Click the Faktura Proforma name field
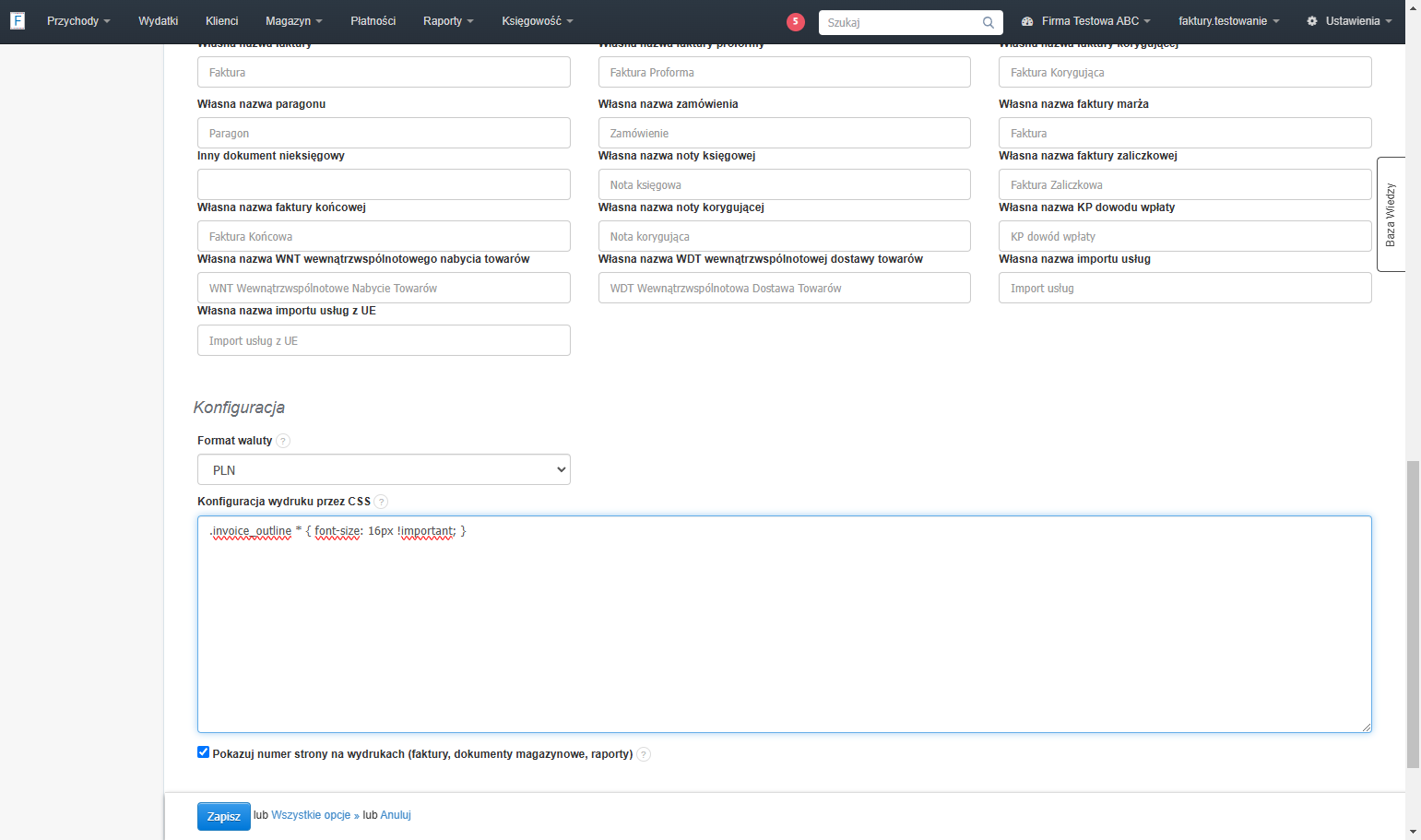This screenshot has height=840, width=1421. coord(785,72)
